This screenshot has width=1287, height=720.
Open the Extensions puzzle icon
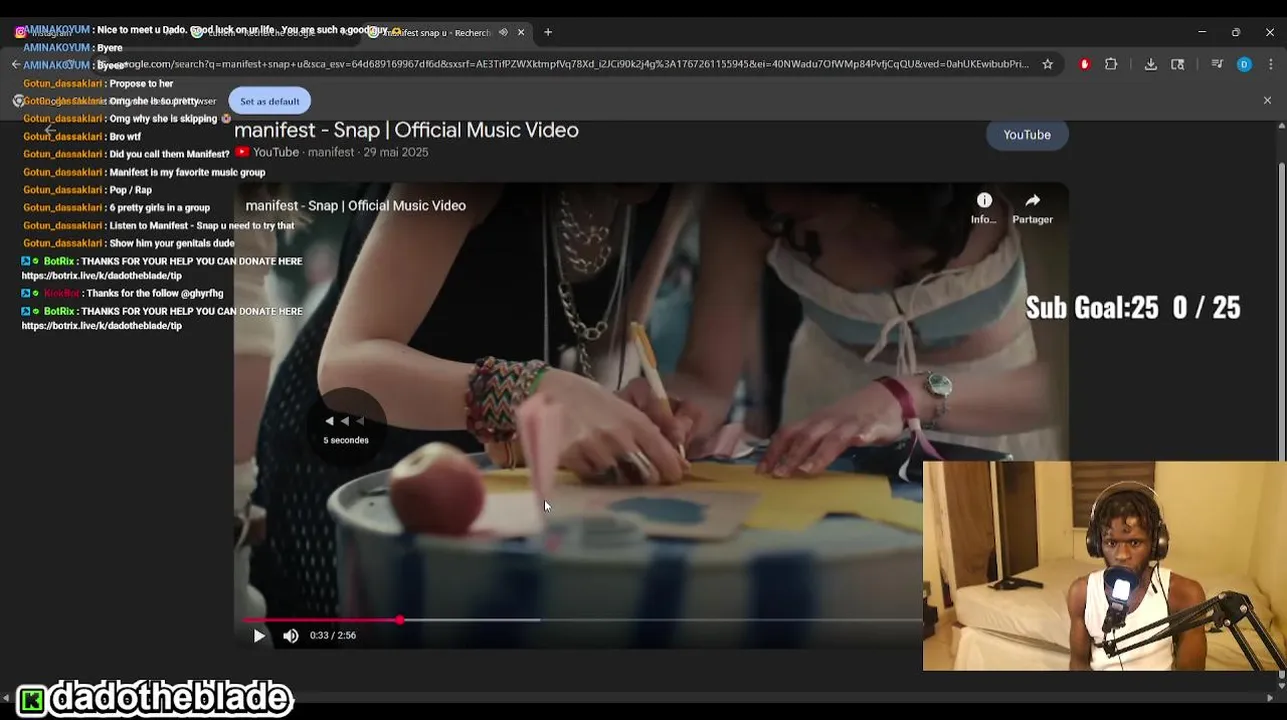tap(1111, 64)
